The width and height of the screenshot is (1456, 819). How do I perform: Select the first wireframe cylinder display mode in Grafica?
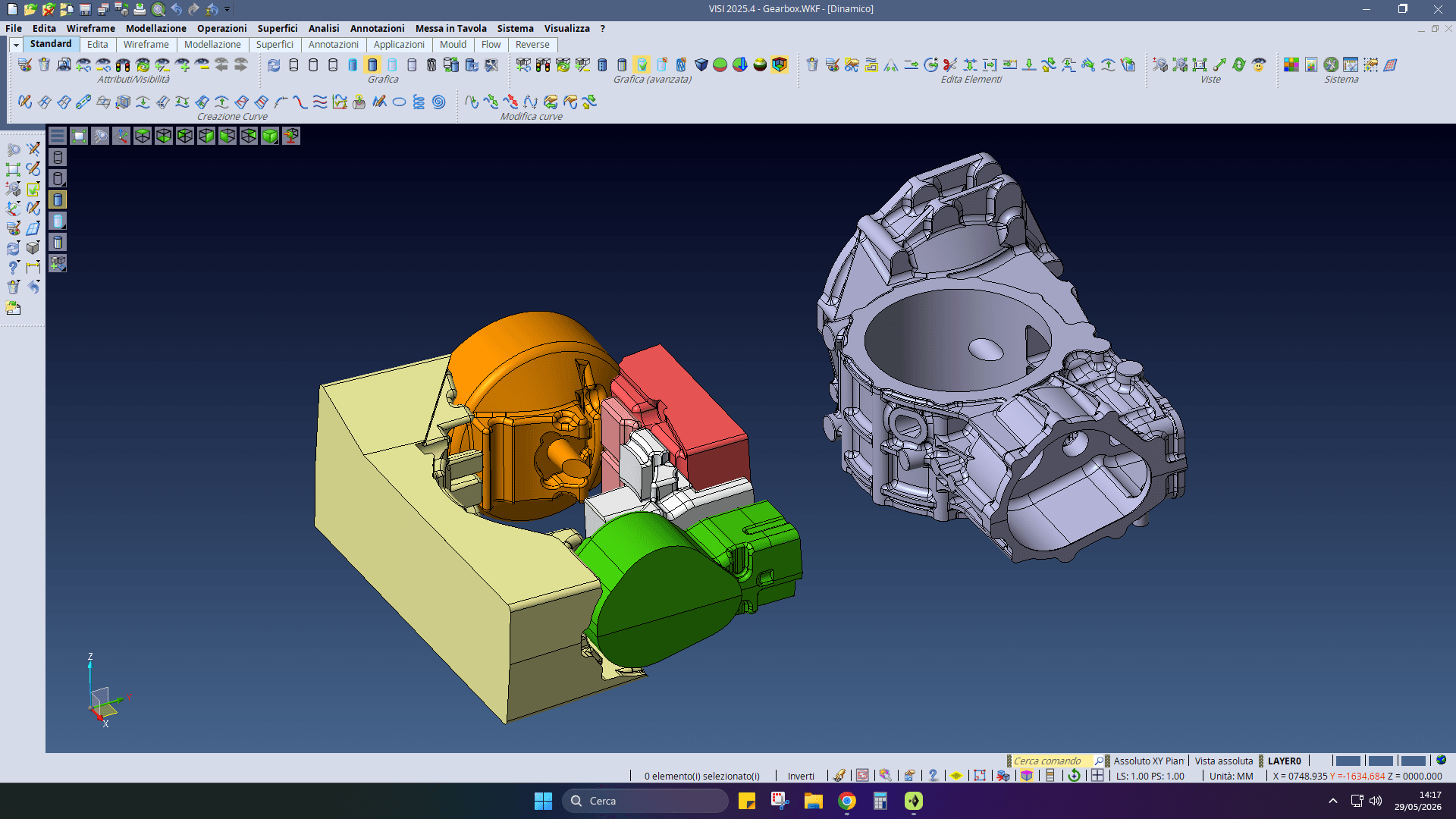[293, 64]
